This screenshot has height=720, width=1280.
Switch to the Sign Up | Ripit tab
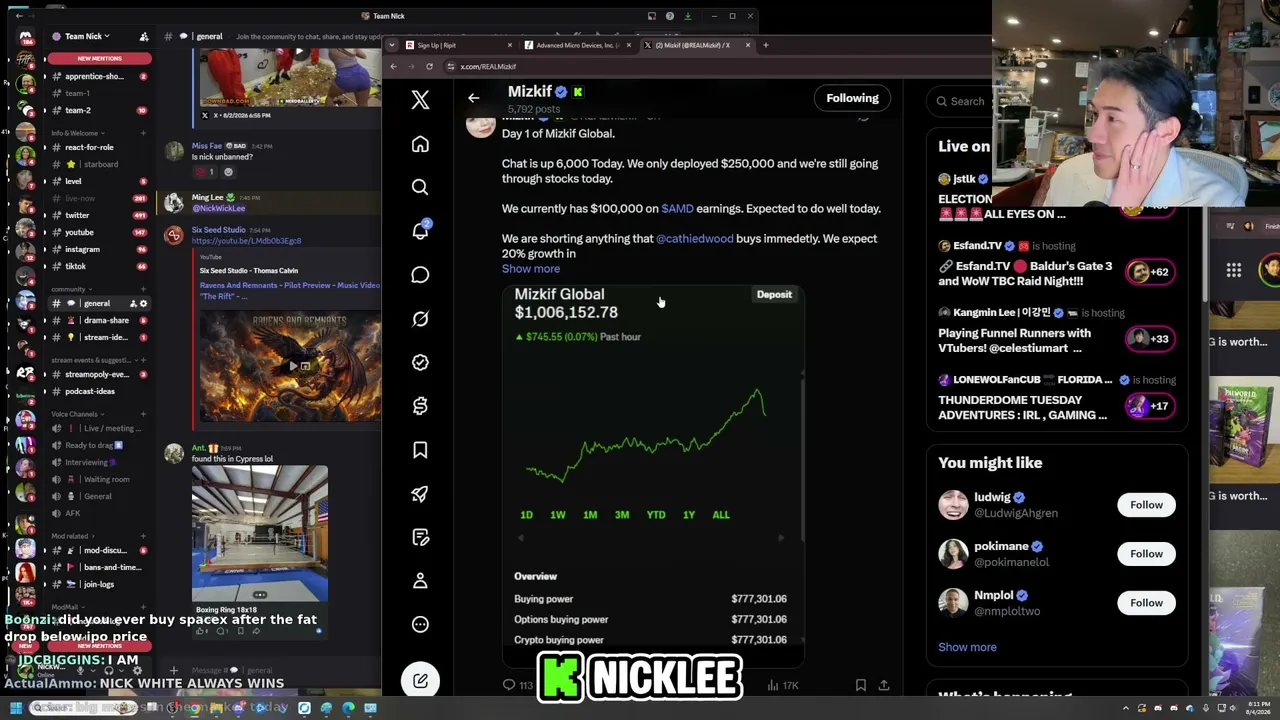coord(458,45)
